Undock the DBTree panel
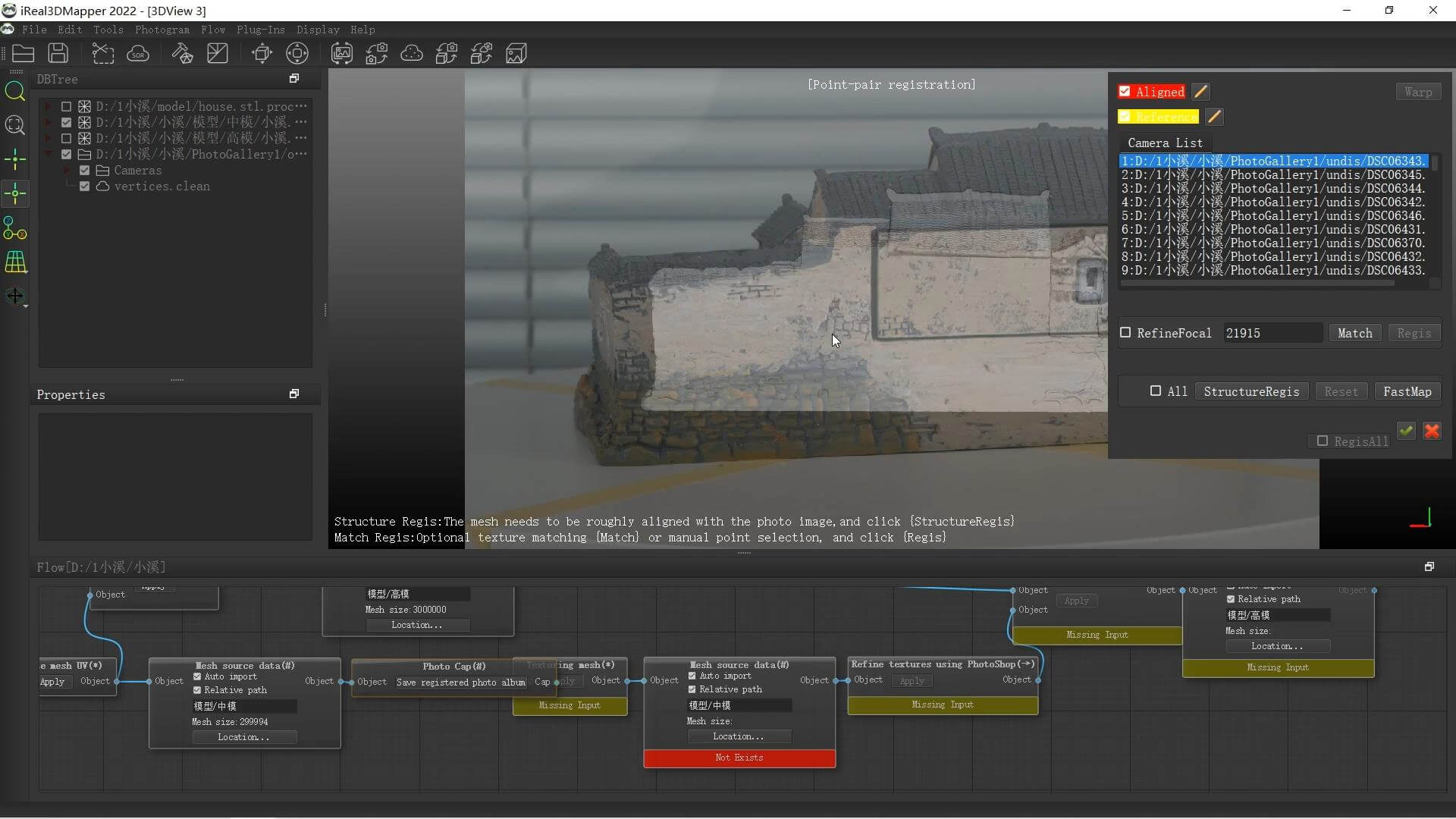Image resolution: width=1456 pixels, height=819 pixels. click(294, 78)
